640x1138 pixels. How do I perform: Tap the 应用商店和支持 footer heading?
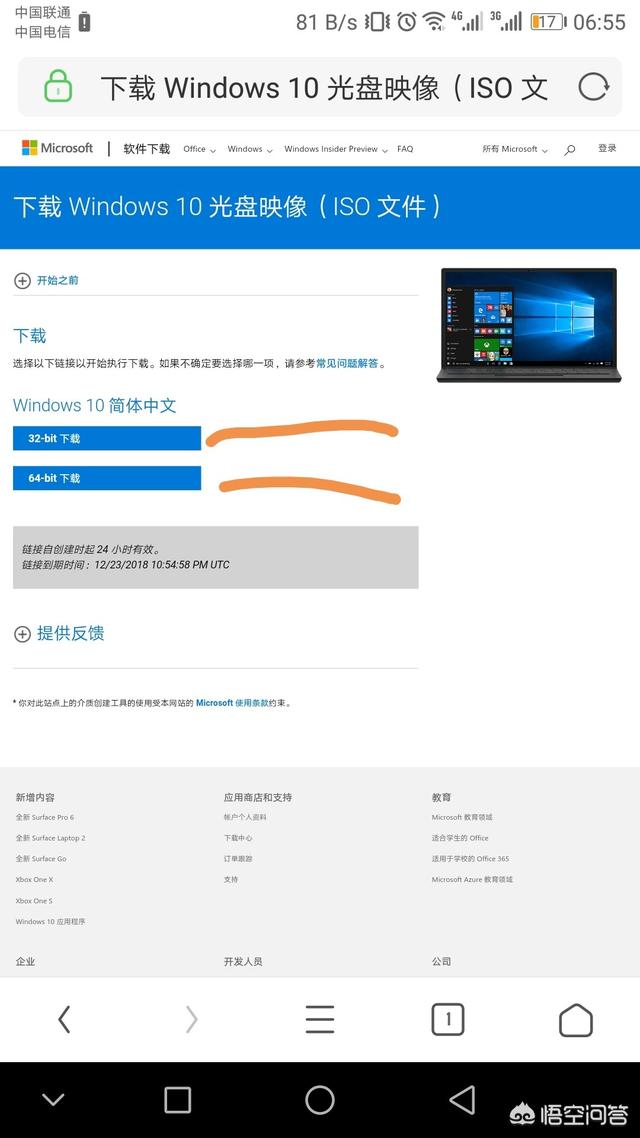click(258, 797)
